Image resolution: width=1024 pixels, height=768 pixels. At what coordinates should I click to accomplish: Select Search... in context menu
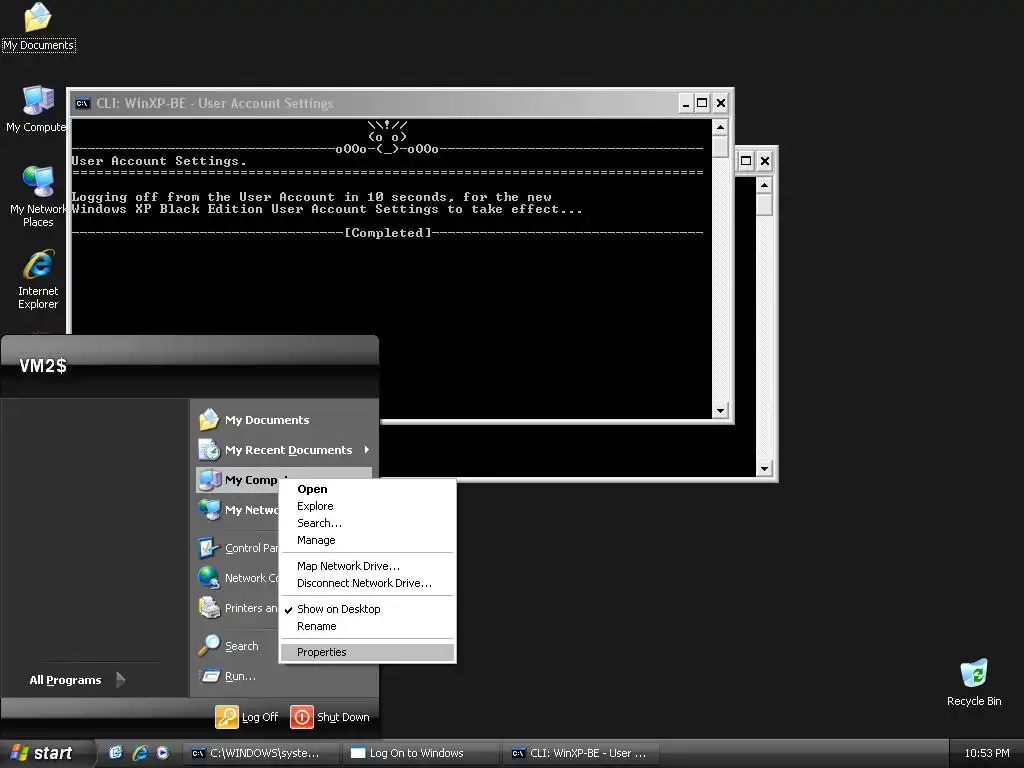[x=367, y=523]
